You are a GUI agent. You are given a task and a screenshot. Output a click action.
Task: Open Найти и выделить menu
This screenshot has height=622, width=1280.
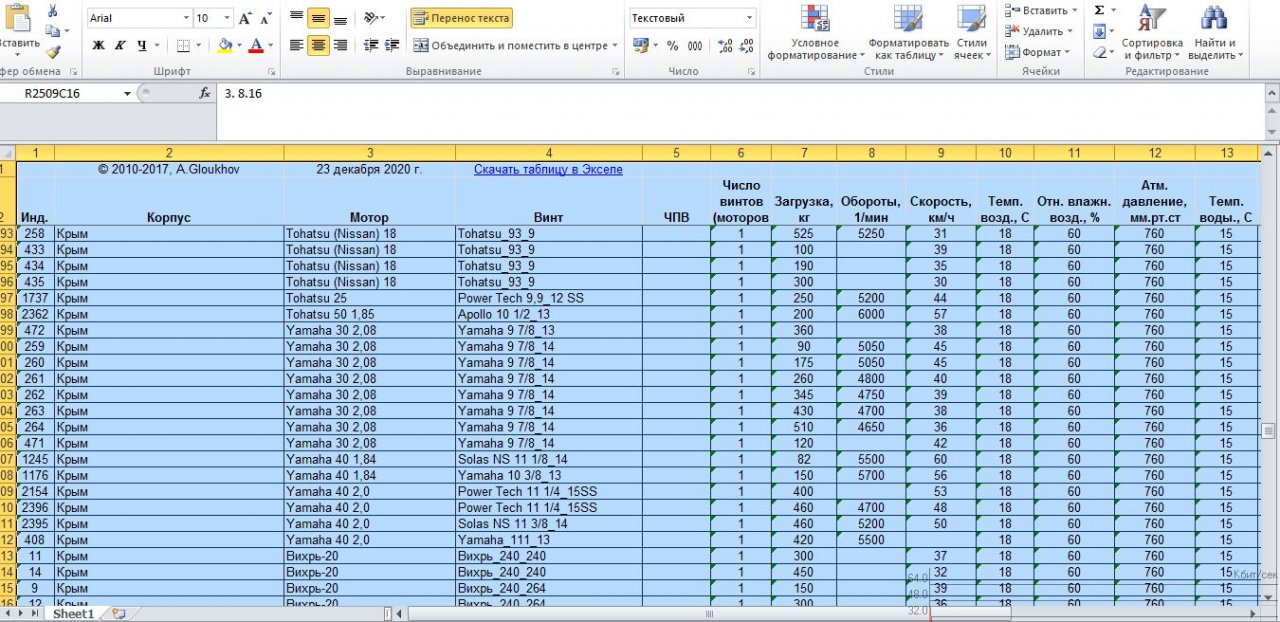point(1214,33)
